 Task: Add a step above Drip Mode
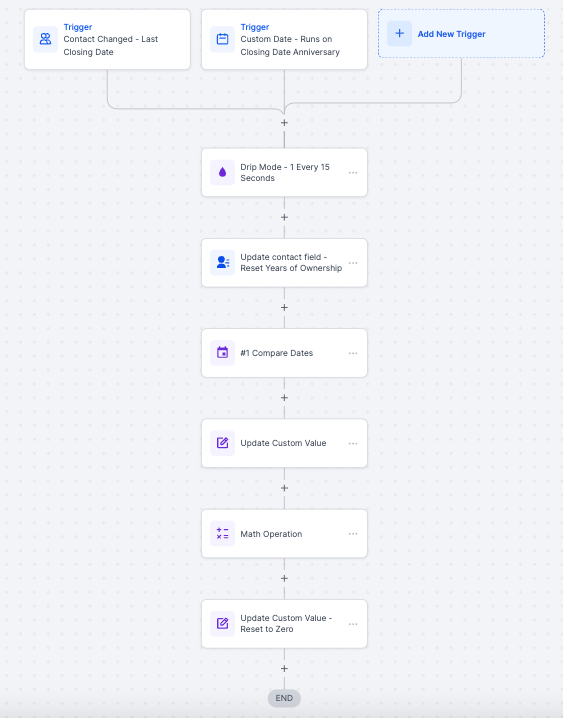click(284, 123)
